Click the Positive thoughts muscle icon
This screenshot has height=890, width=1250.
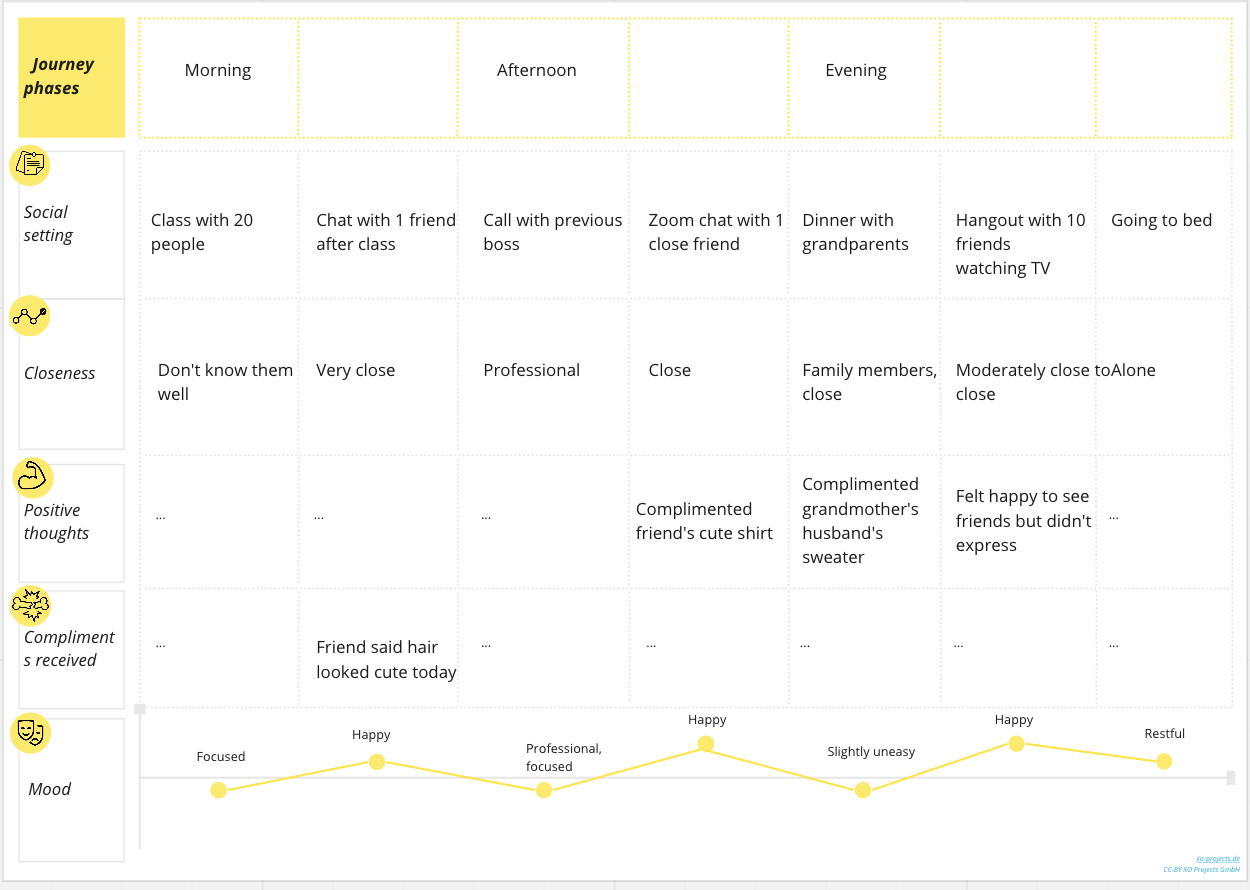[x=32, y=478]
